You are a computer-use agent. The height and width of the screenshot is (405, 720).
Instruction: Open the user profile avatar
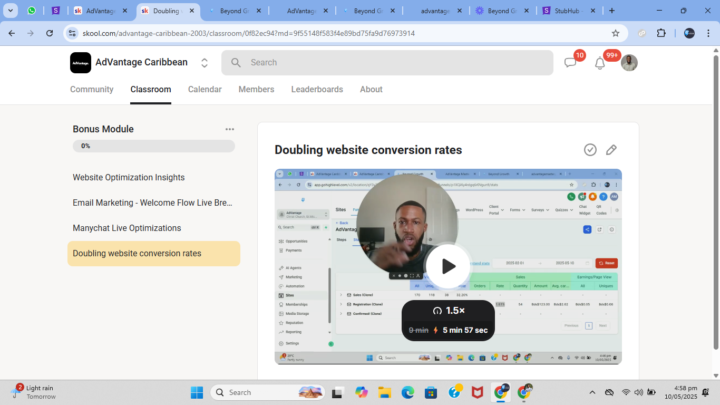tap(629, 62)
